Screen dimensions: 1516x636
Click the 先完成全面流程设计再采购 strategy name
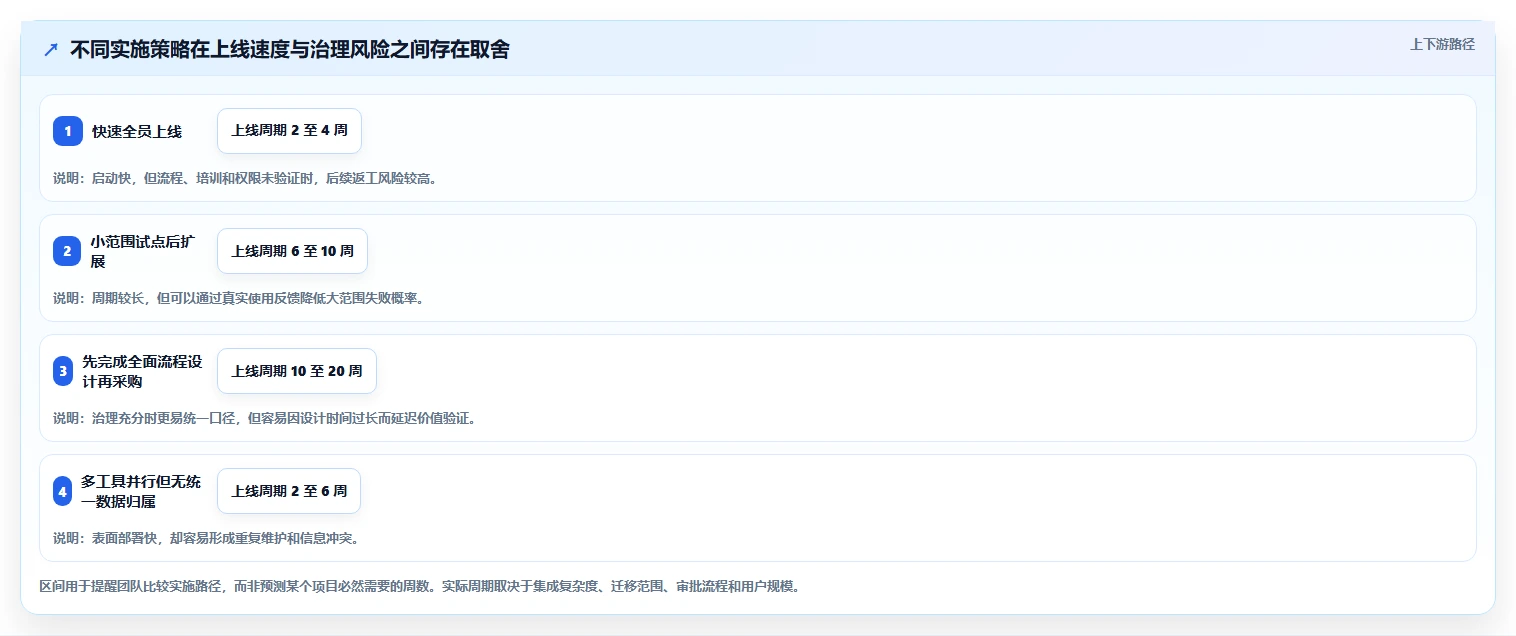(142, 371)
